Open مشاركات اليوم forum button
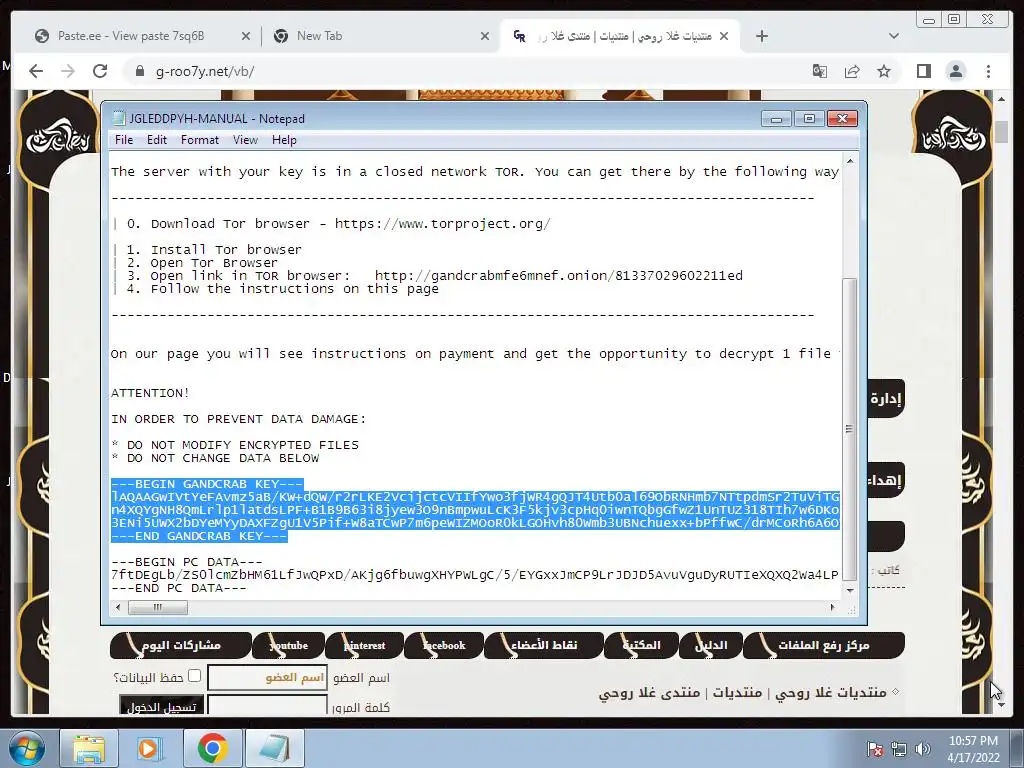The height and width of the screenshot is (768, 1024). (x=181, y=645)
